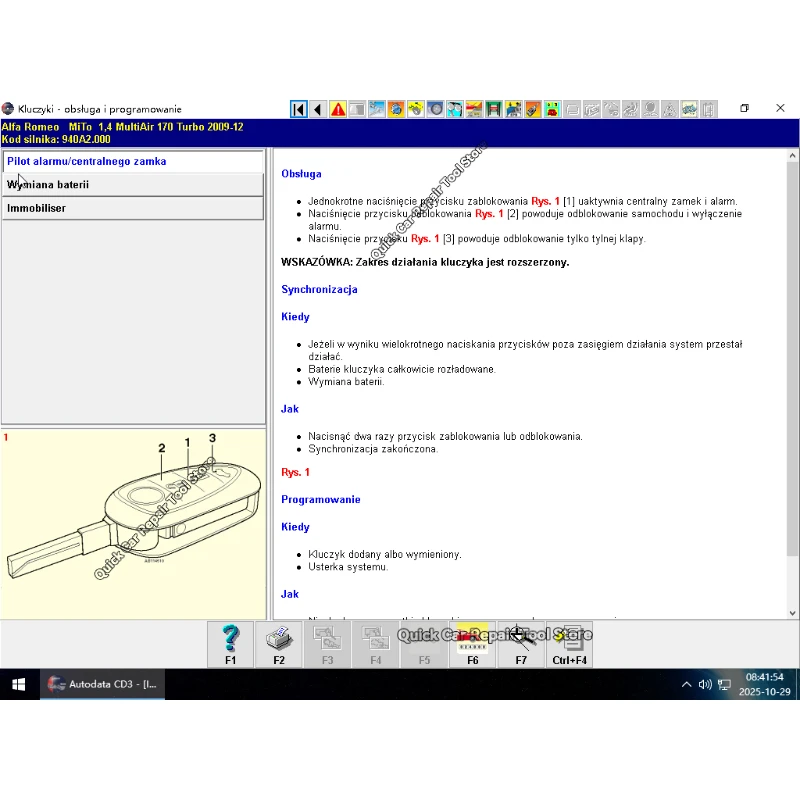Click the F6 red car button
The image size is (800, 800).
472,644
